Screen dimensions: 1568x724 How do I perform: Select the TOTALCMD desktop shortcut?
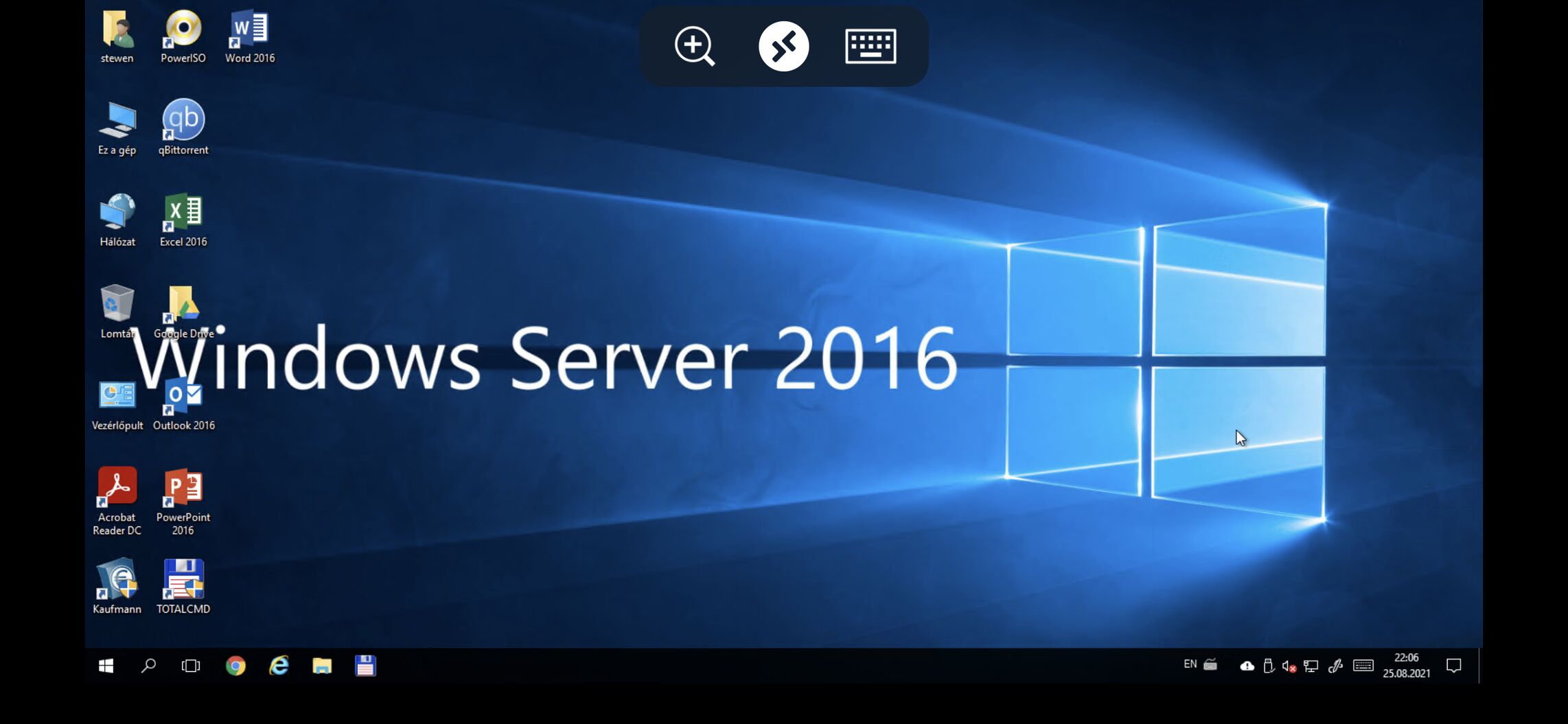(183, 587)
